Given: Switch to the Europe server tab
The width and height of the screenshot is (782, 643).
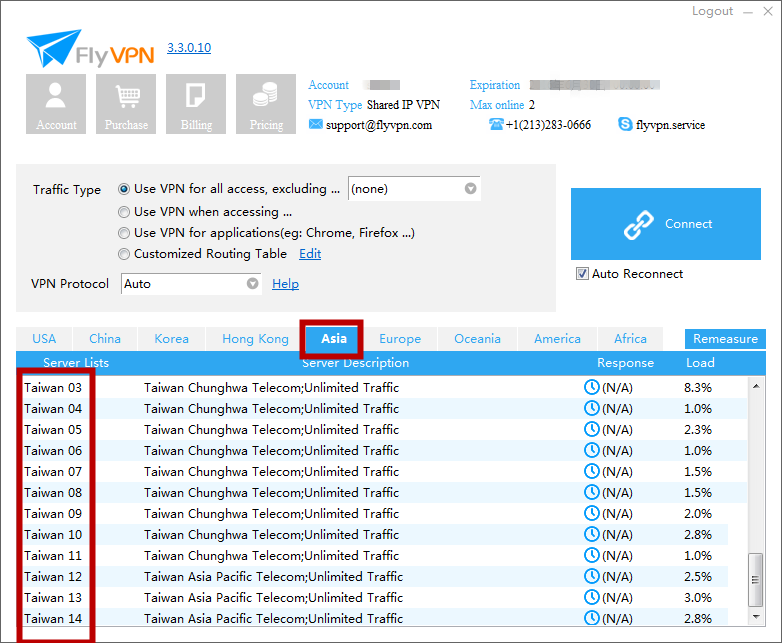Looking at the screenshot, I should [399, 339].
